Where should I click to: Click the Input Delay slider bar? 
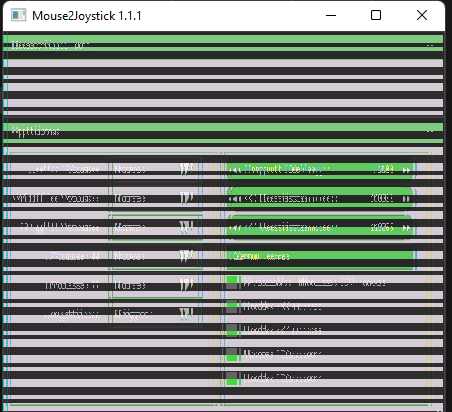(x=321, y=170)
